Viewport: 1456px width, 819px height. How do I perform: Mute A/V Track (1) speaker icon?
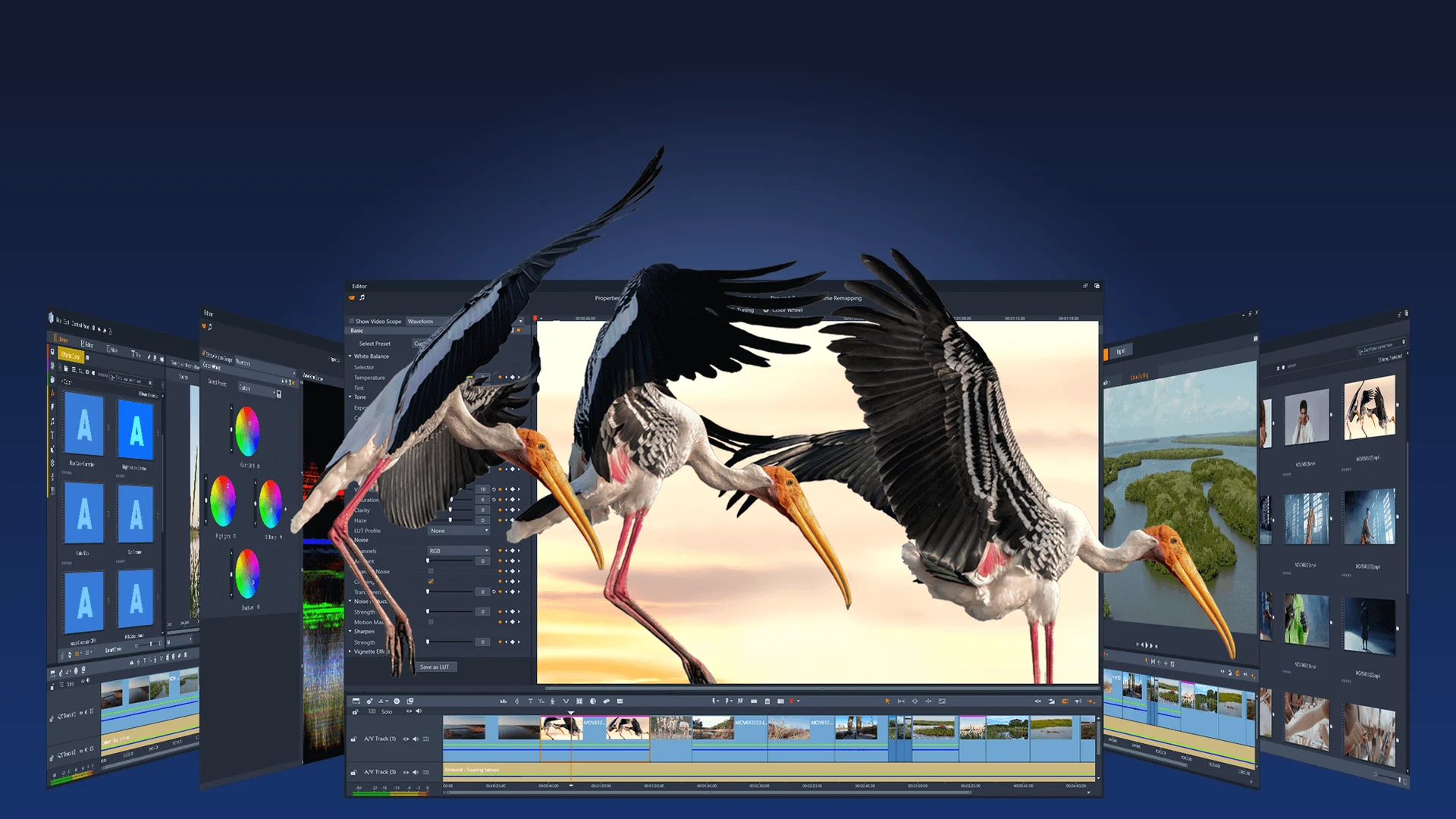[416, 739]
